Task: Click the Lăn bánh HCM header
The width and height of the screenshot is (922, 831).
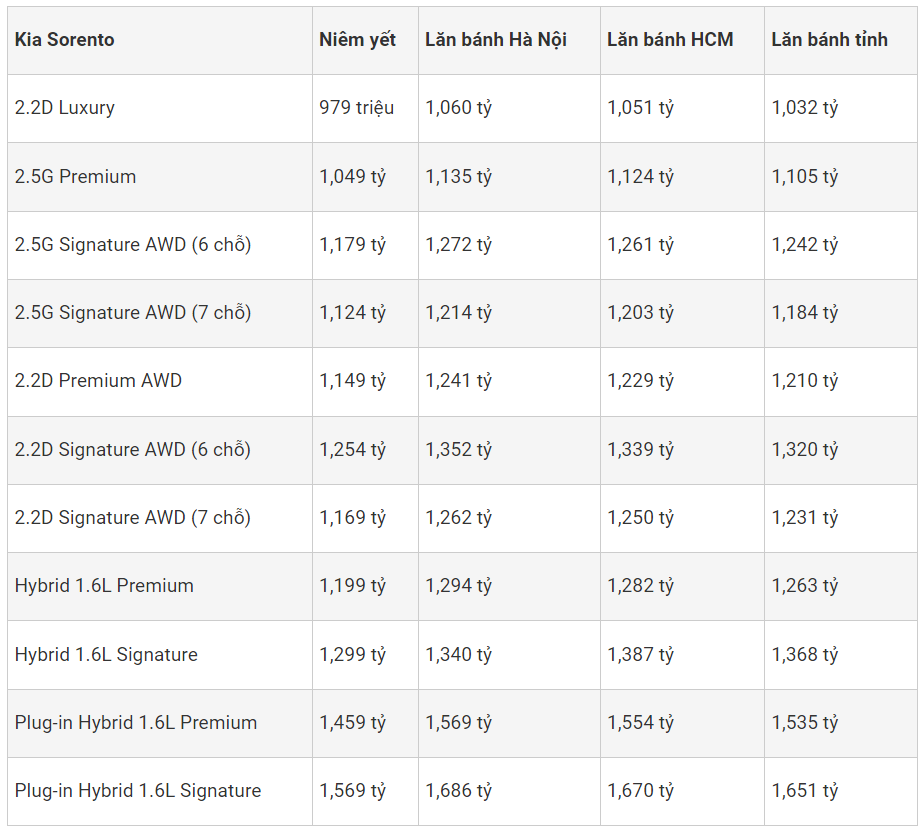Action: (x=670, y=40)
